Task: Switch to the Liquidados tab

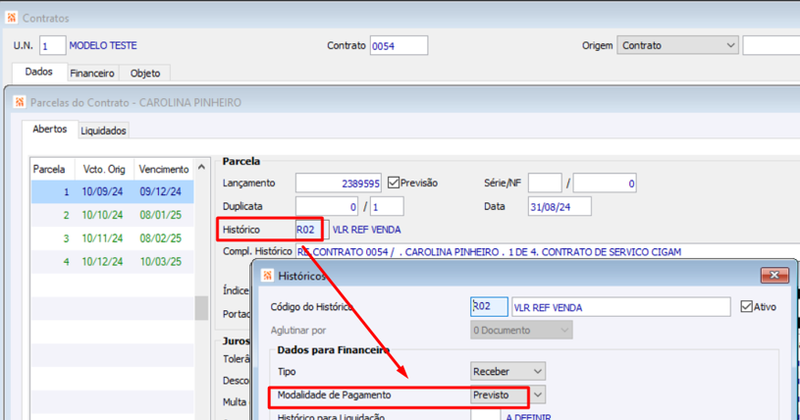Action: [103, 131]
